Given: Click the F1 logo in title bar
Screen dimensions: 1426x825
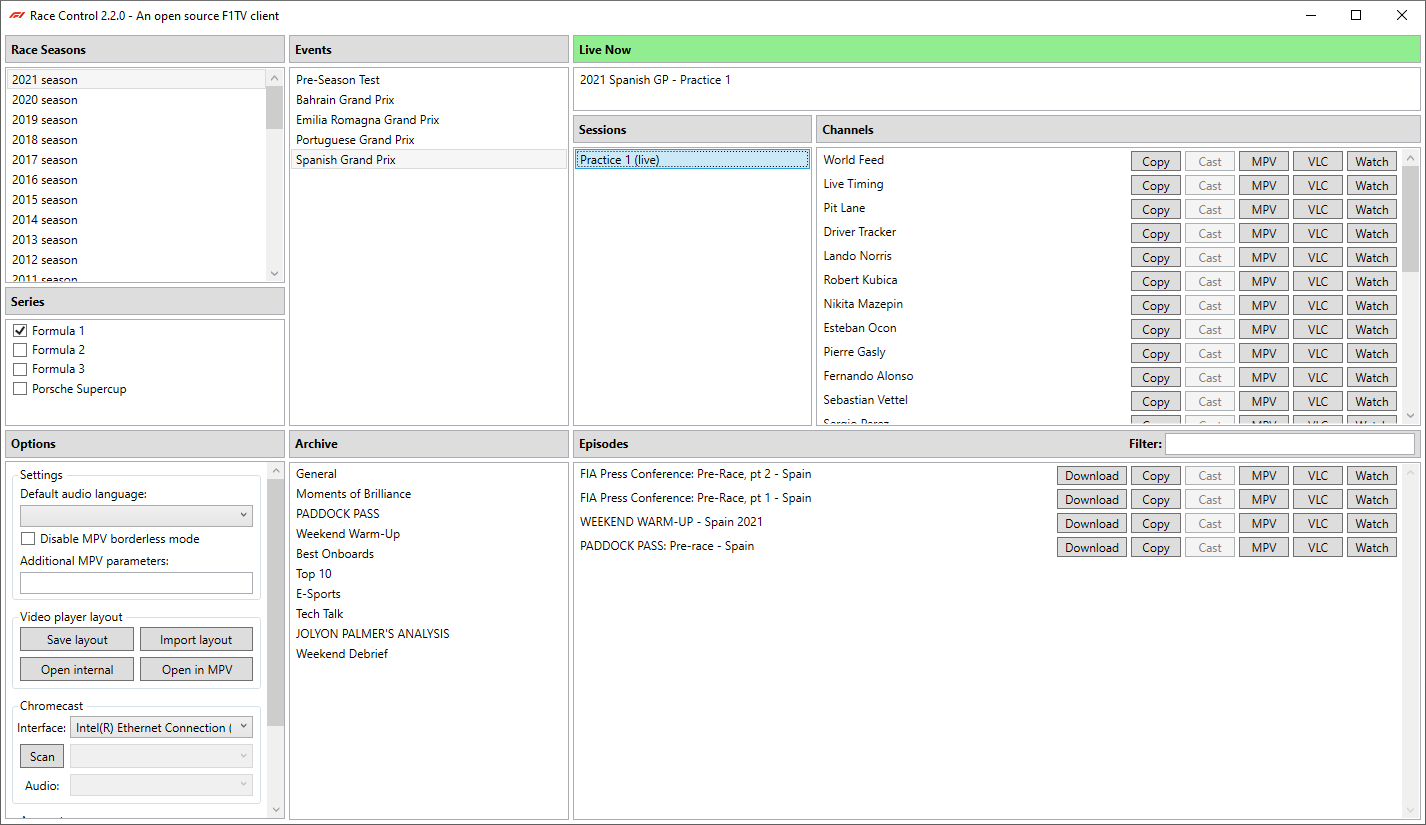Looking at the screenshot, I should (15, 15).
